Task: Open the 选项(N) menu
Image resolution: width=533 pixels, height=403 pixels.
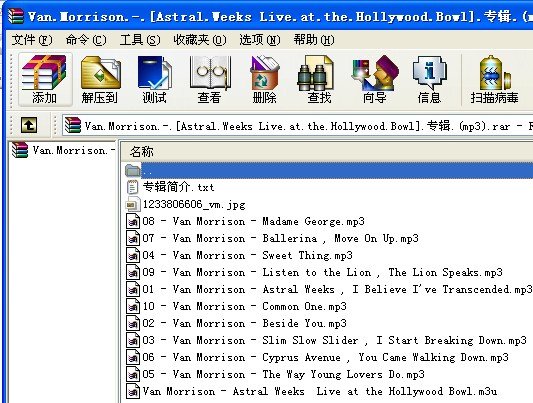Action: click(260, 40)
